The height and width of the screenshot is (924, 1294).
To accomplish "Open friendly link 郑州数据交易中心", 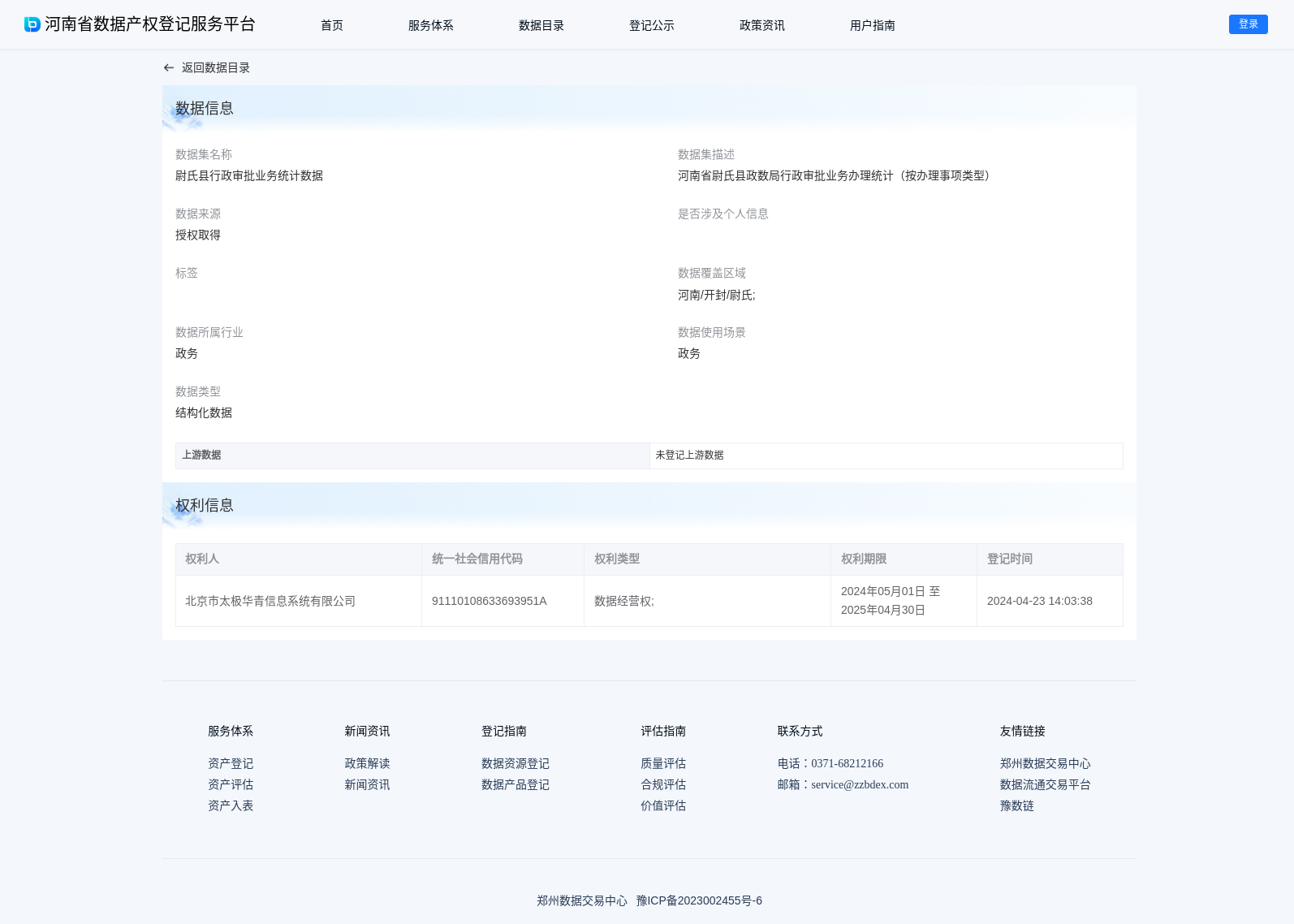I will click(x=1046, y=763).
